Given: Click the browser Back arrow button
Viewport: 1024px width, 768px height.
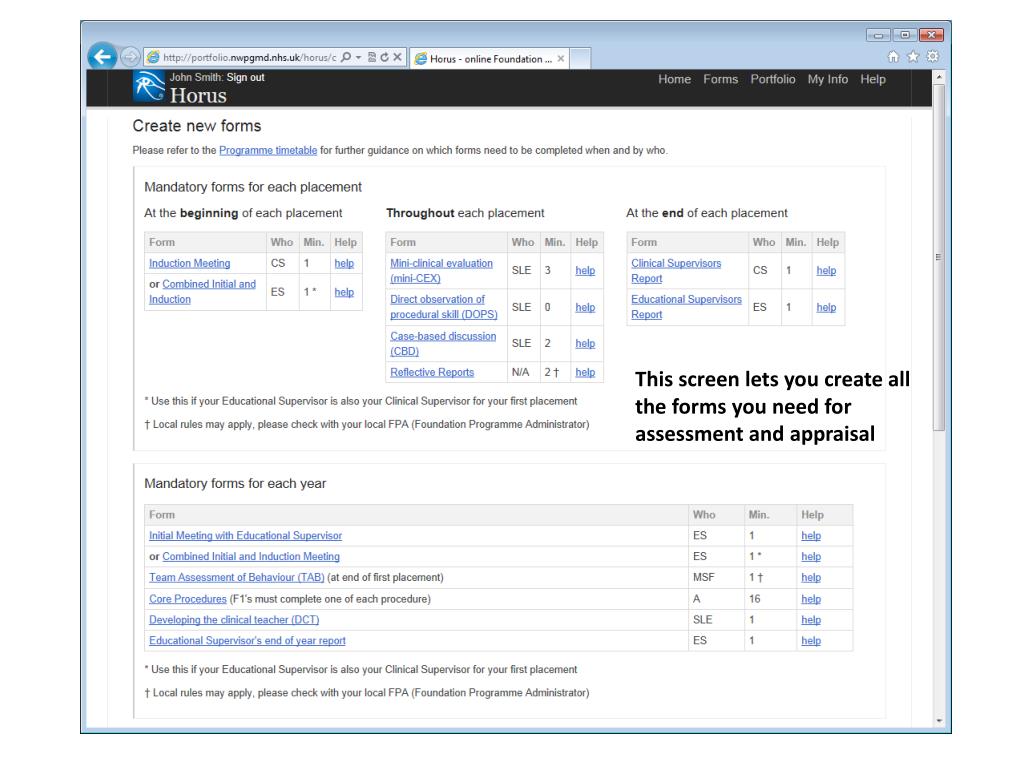Looking at the screenshot, I should click(103, 57).
